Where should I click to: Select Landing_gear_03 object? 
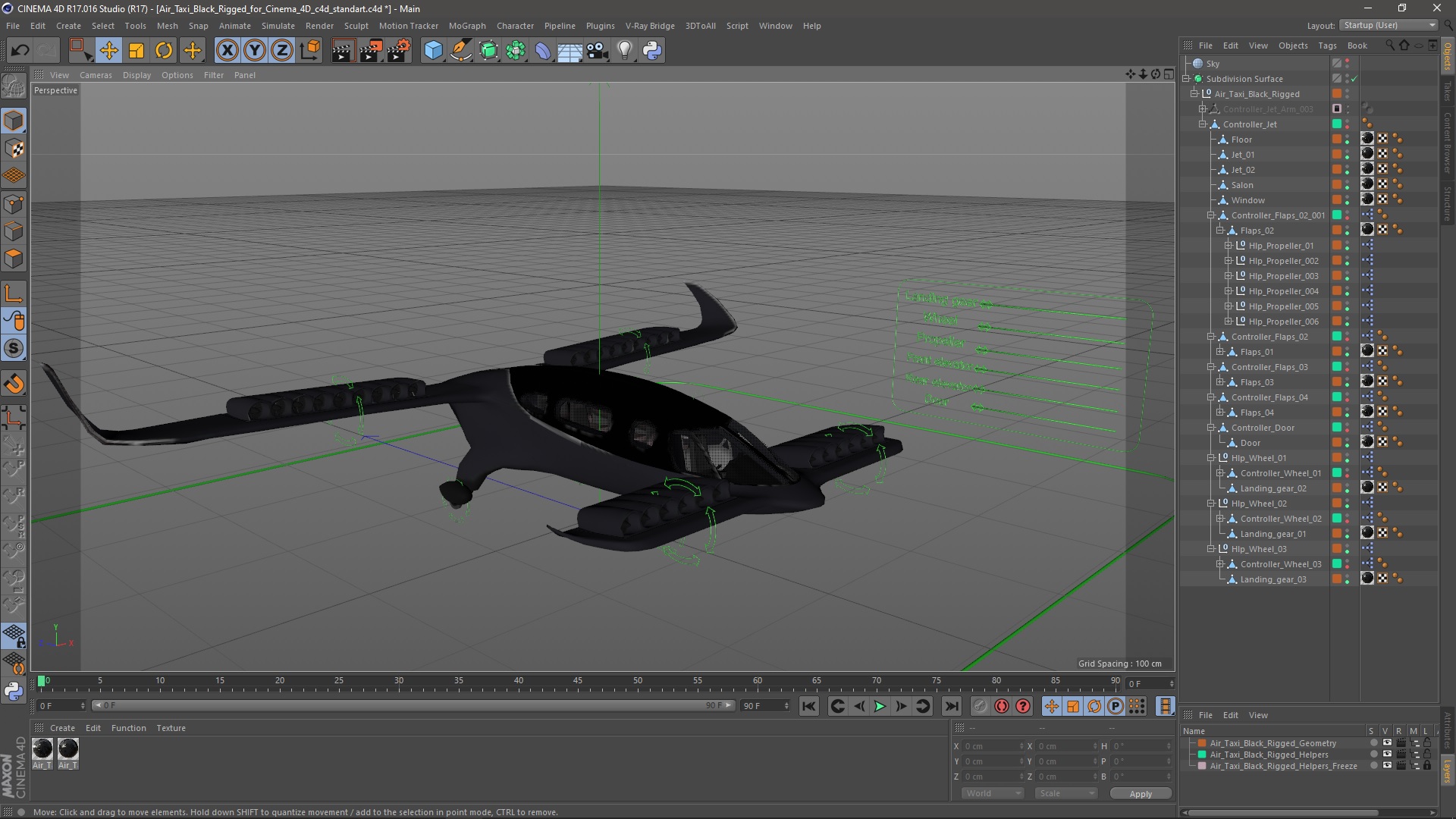(1273, 579)
